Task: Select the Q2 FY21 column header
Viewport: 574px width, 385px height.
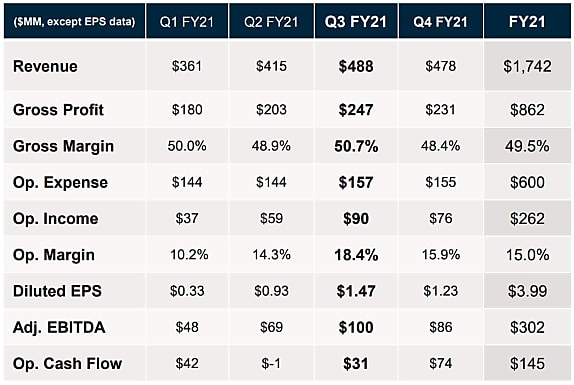Action: (271, 22)
